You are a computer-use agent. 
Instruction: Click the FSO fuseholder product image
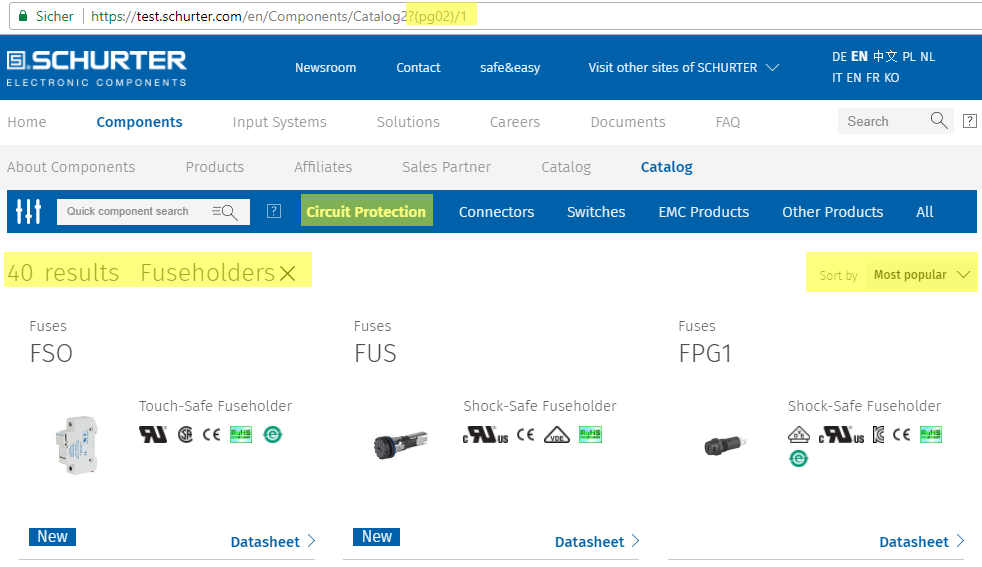[77, 445]
